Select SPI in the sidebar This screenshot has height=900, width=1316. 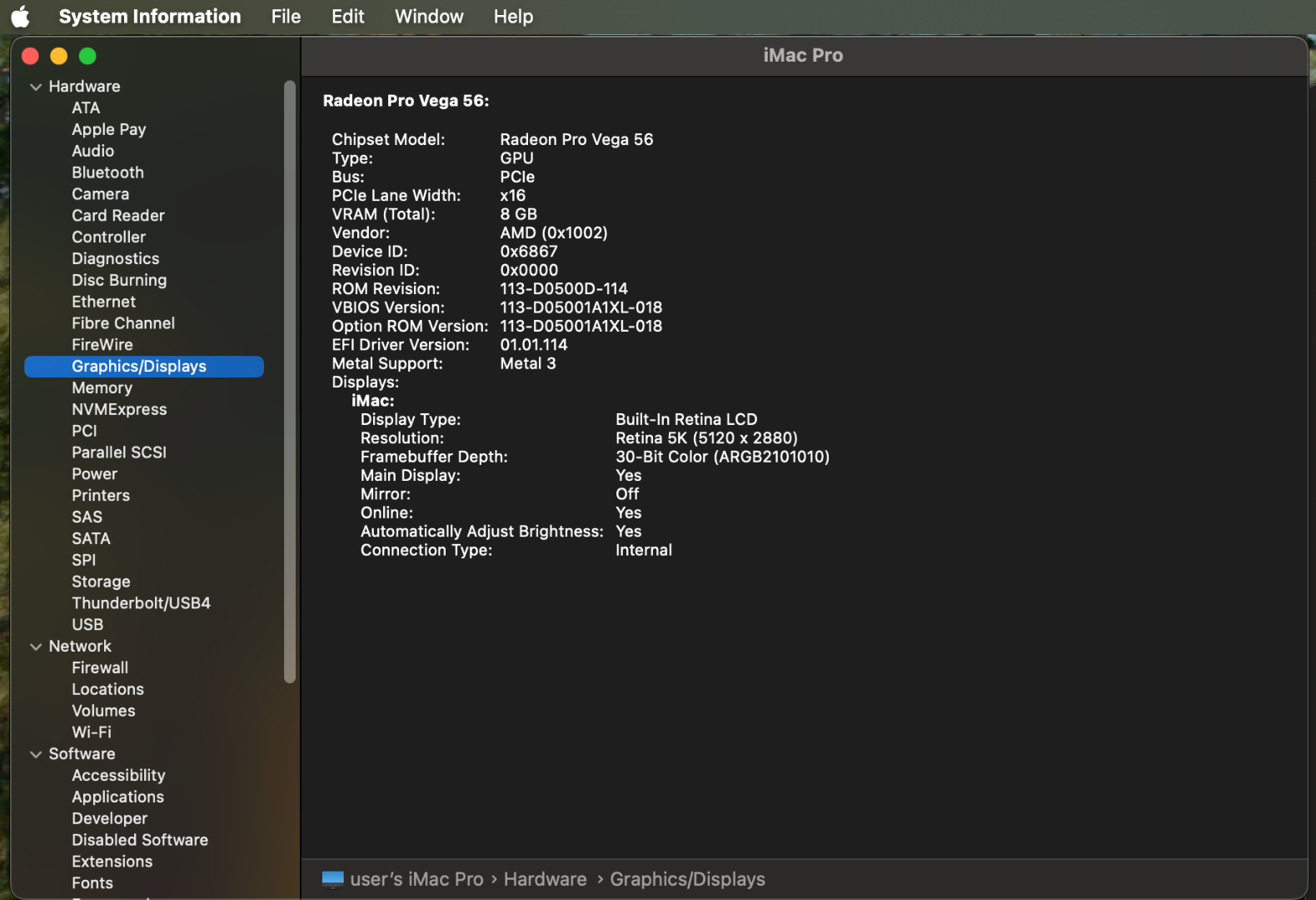click(83, 560)
